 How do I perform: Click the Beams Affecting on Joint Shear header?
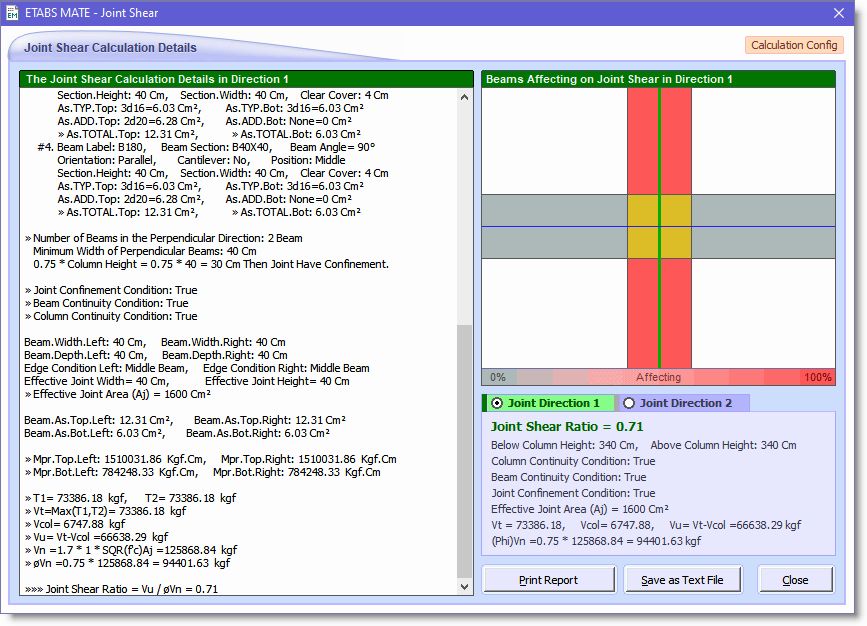click(x=600, y=79)
